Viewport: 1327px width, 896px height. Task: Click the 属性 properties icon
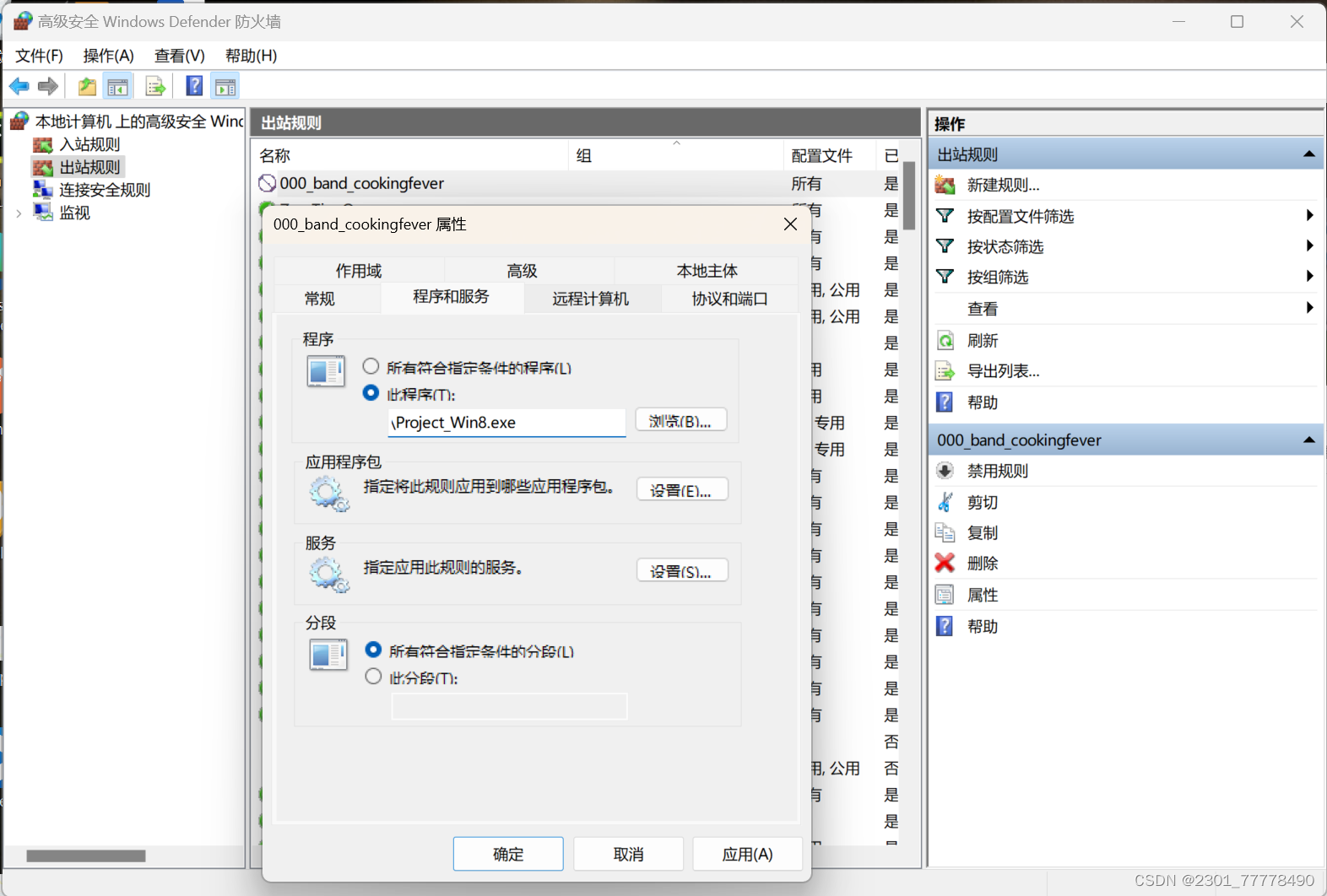tap(945, 595)
